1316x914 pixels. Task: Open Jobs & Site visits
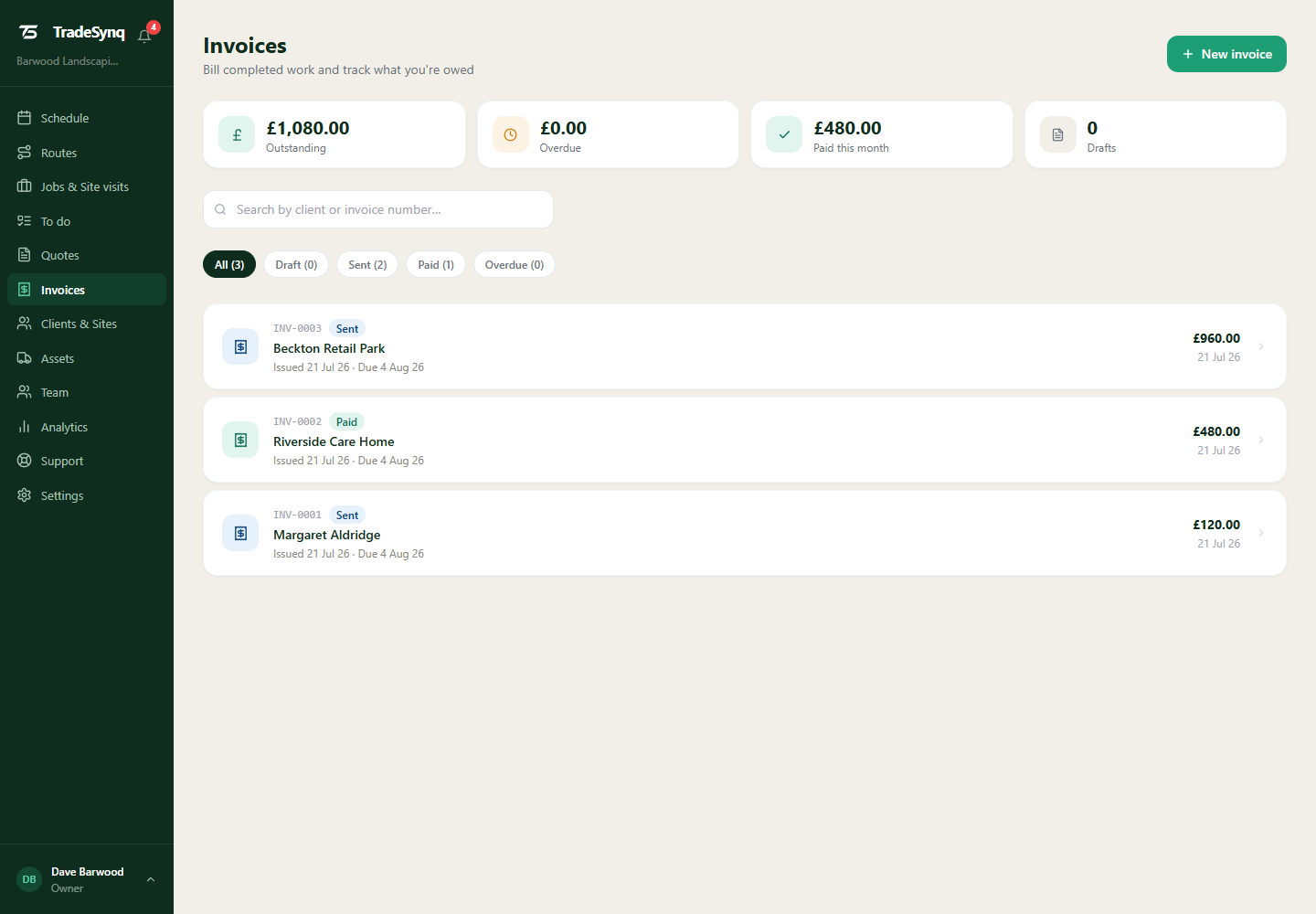click(x=87, y=186)
